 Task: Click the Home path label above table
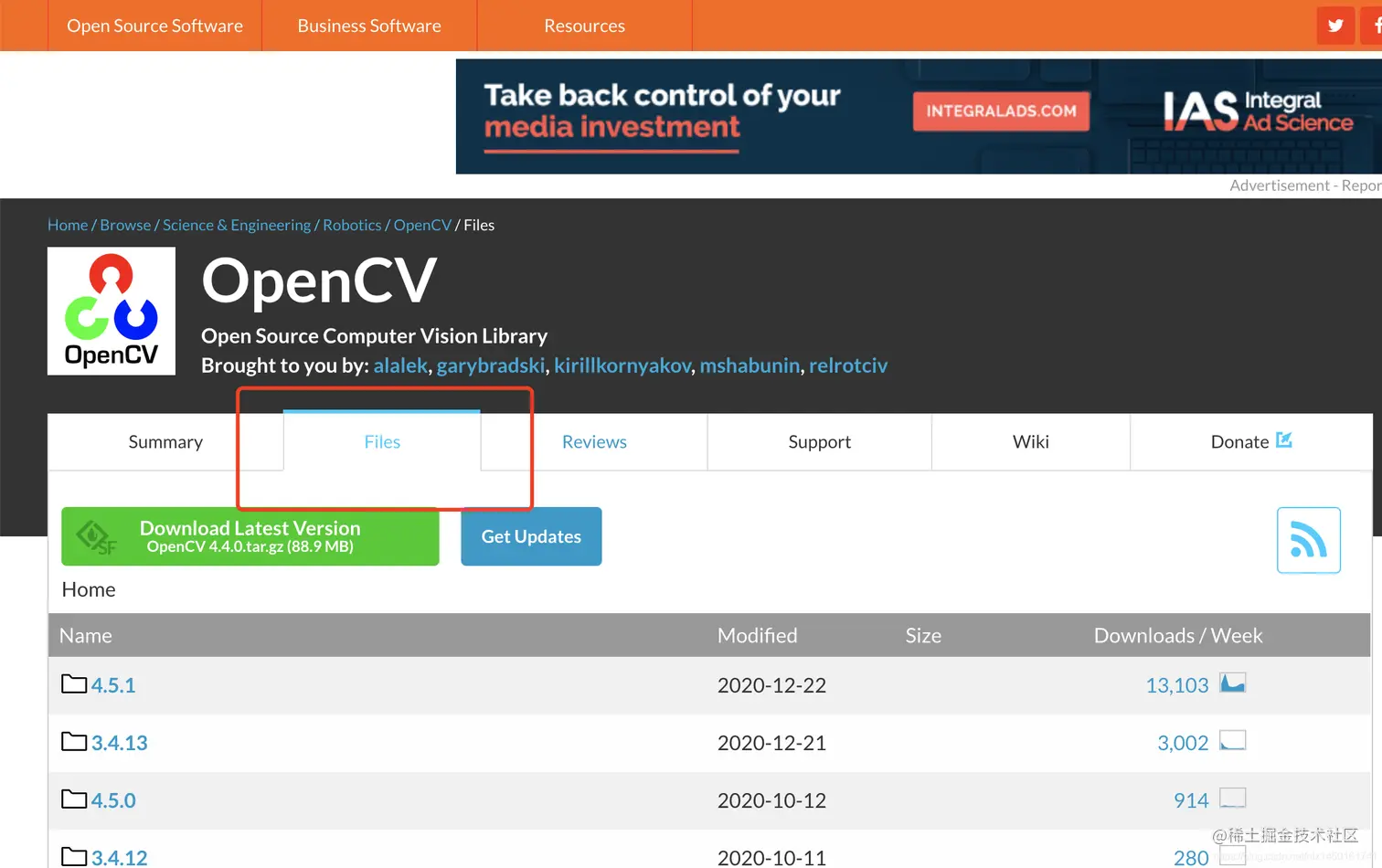click(89, 589)
